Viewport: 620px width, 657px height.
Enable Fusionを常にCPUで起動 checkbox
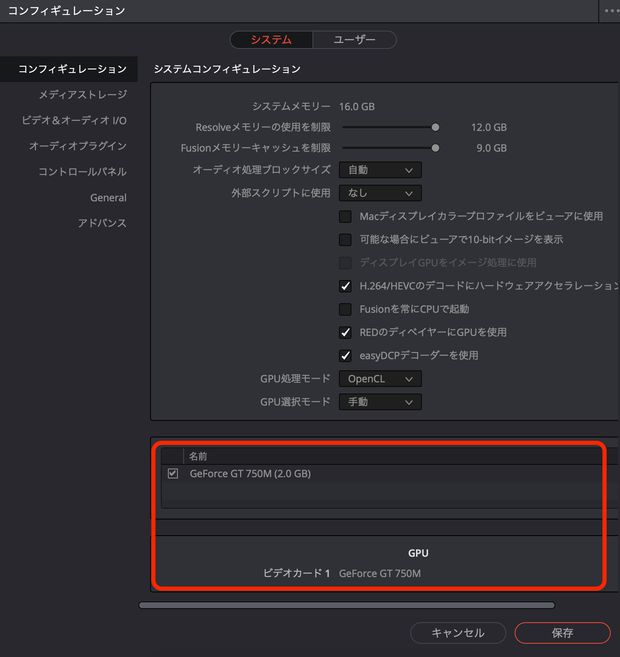(x=345, y=309)
